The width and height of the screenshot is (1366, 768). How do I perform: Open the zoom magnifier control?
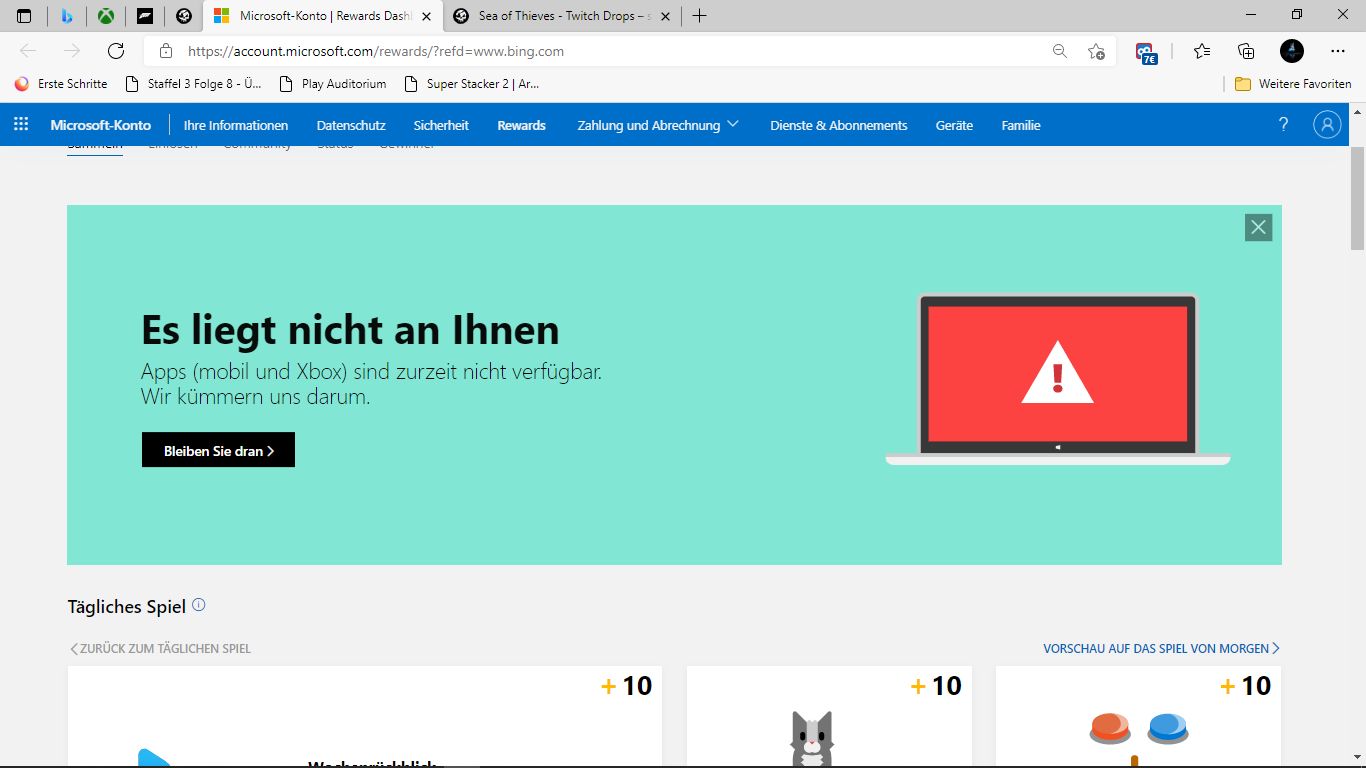[x=1059, y=51]
